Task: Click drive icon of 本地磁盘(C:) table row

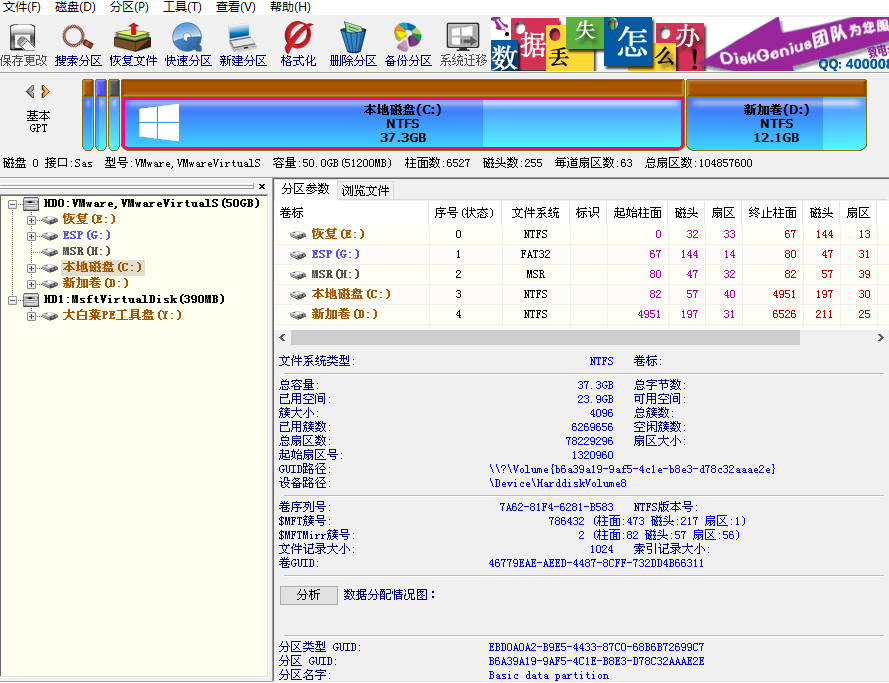Action: [x=298, y=294]
